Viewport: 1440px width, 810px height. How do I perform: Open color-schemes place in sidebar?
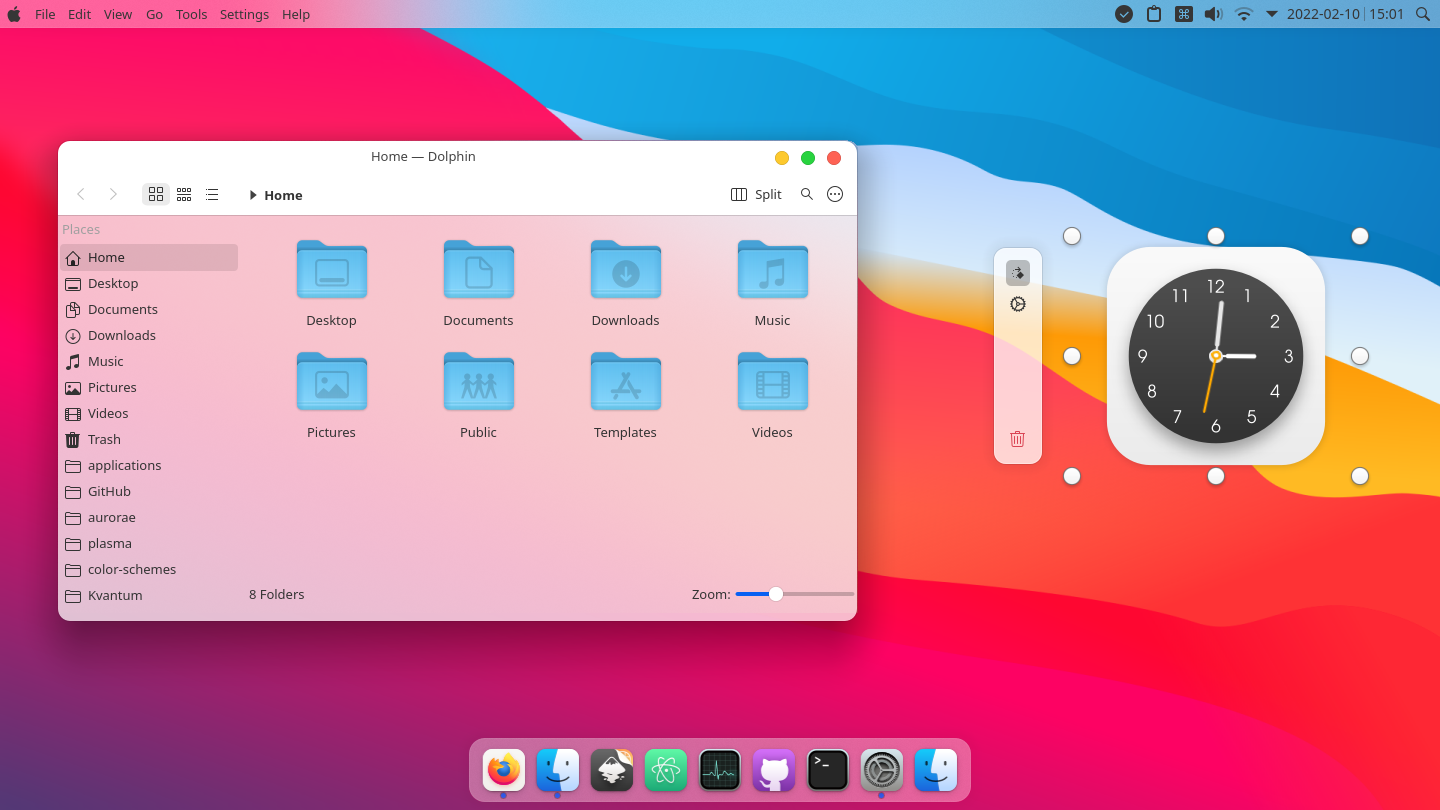point(149,569)
